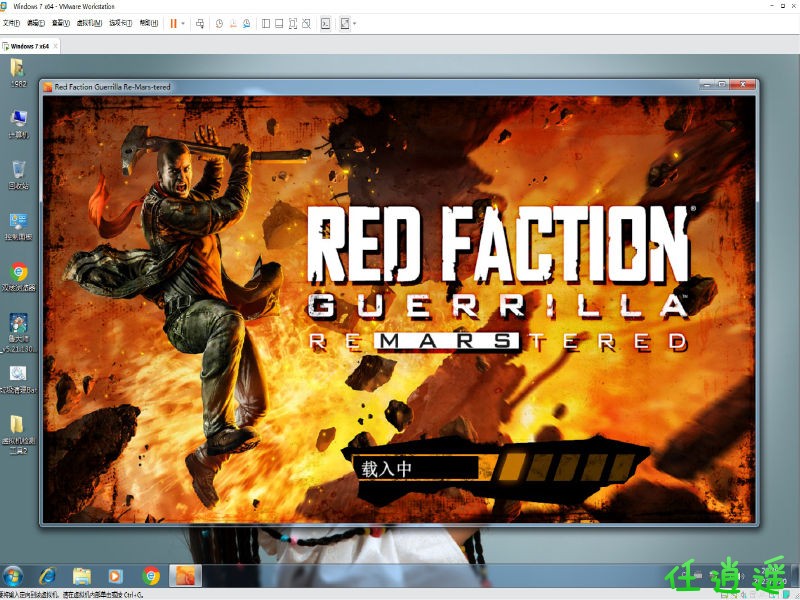Close the Red Faction Guerrilla game window
800x600 pixels.
click(743, 85)
